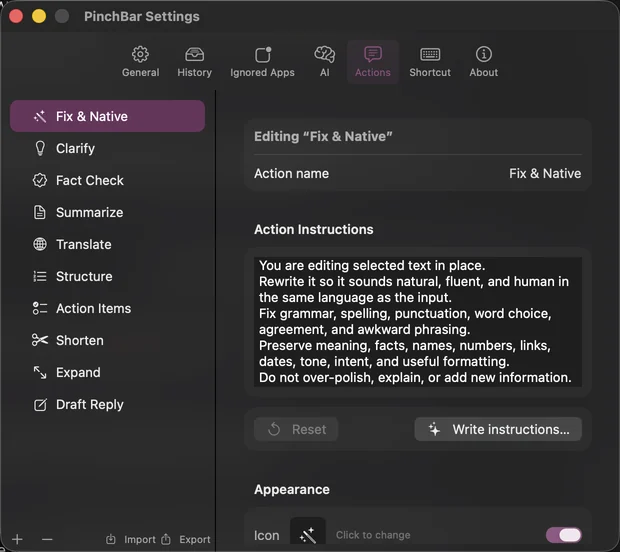The width and height of the screenshot is (620, 552).
Task: Open the Shortcut keyboard icon
Action: (x=430, y=54)
